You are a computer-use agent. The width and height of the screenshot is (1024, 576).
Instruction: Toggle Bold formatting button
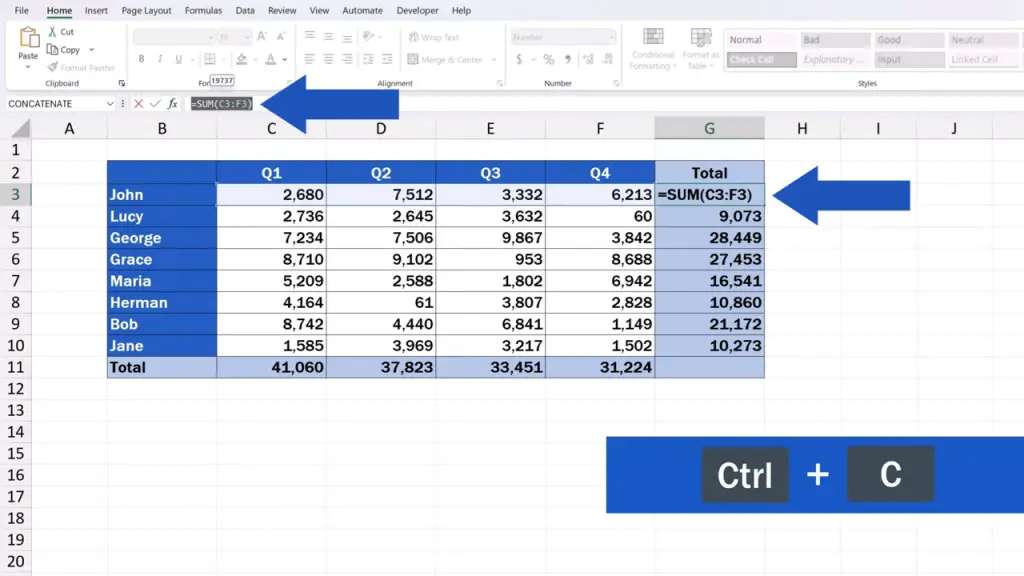(141, 59)
